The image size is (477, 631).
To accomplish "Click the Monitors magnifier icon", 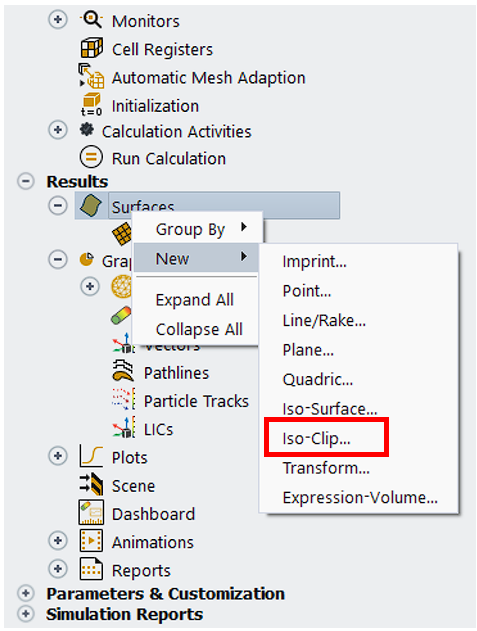I will (91, 19).
